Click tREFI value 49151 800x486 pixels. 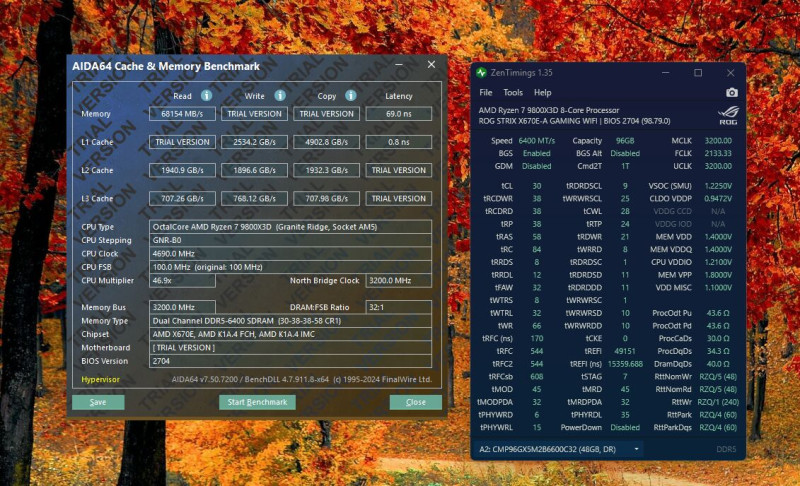tap(625, 351)
